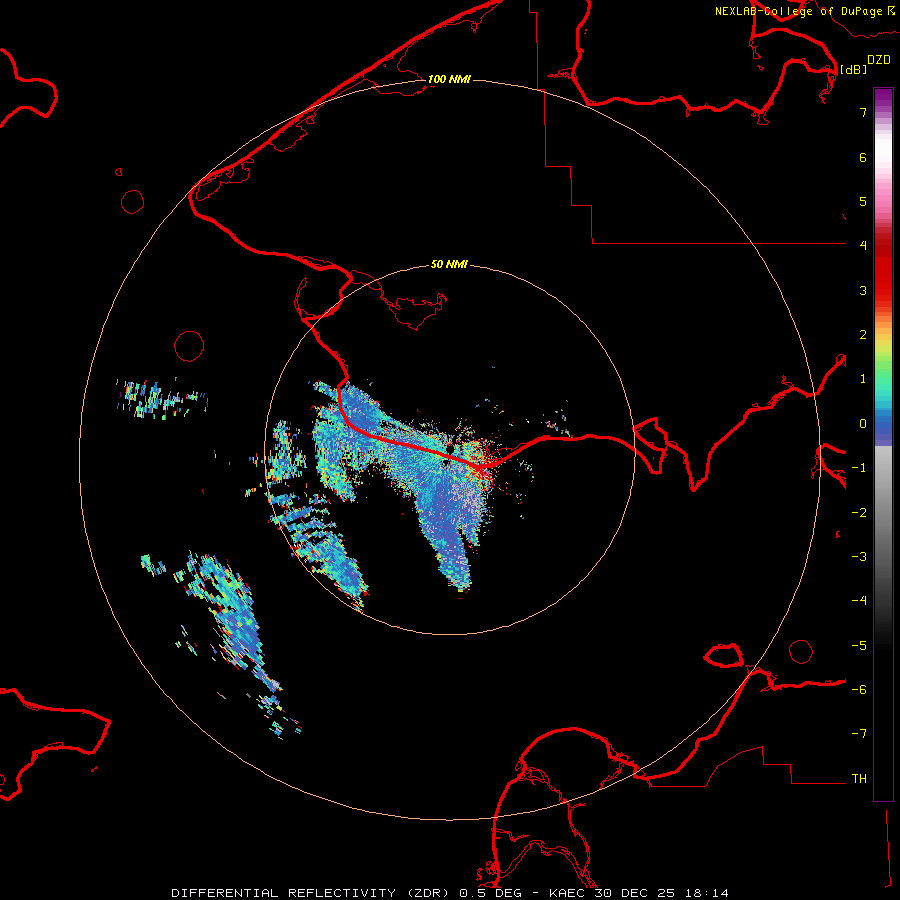Viewport: 900px width, 900px height.
Task: Click the 6 tick on the color scale
Action: pyautogui.click(x=863, y=157)
